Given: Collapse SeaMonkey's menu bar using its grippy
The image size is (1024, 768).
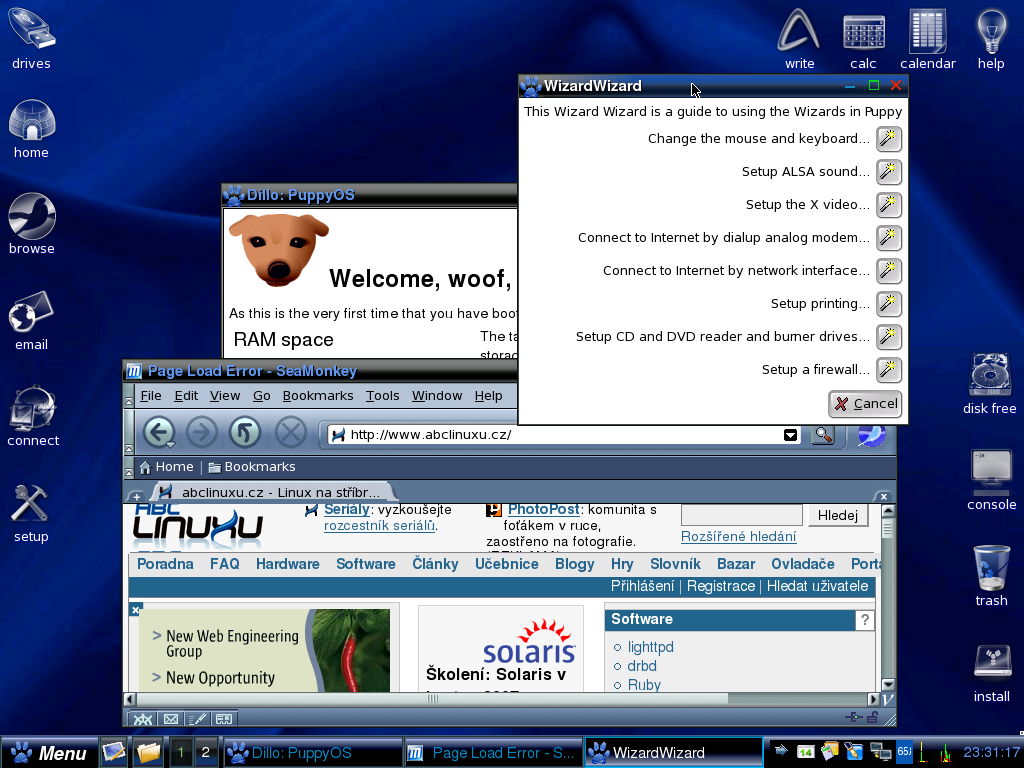Looking at the screenshot, I should coord(129,396).
